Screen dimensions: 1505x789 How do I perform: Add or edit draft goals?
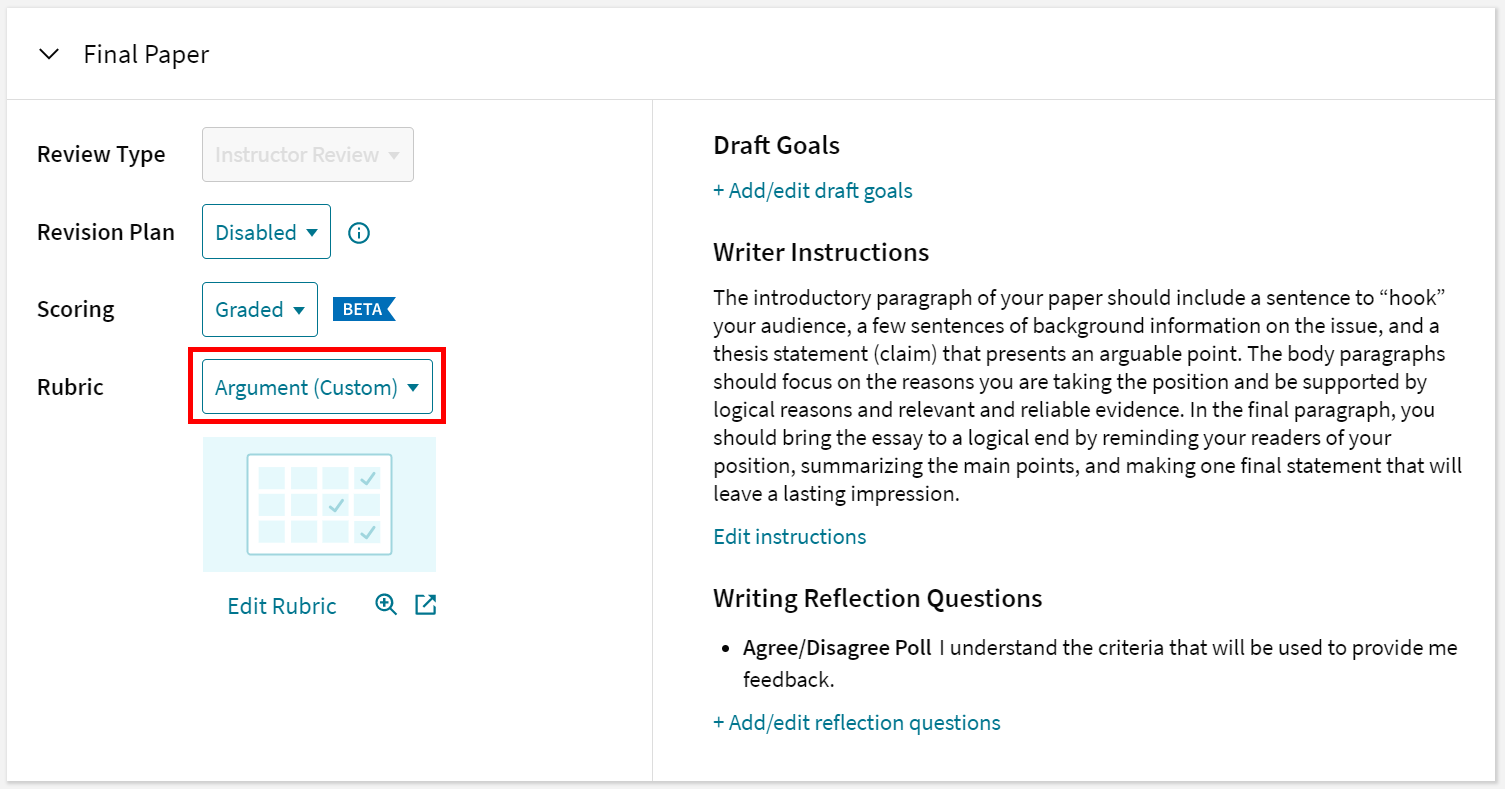point(813,190)
